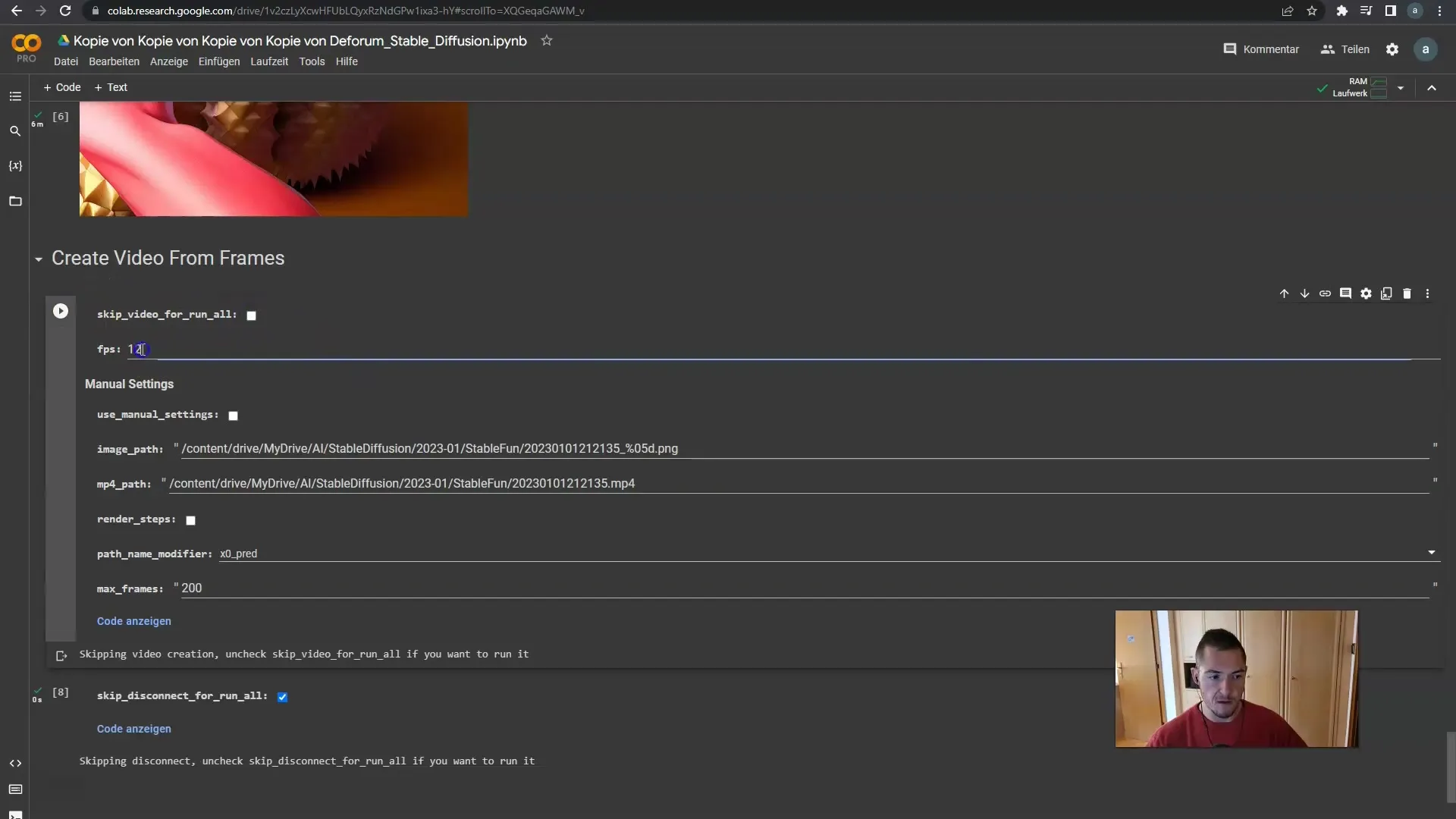This screenshot has height=819, width=1456.
Task: Click the delete cell trash icon
Action: (x=1407, y=293)
